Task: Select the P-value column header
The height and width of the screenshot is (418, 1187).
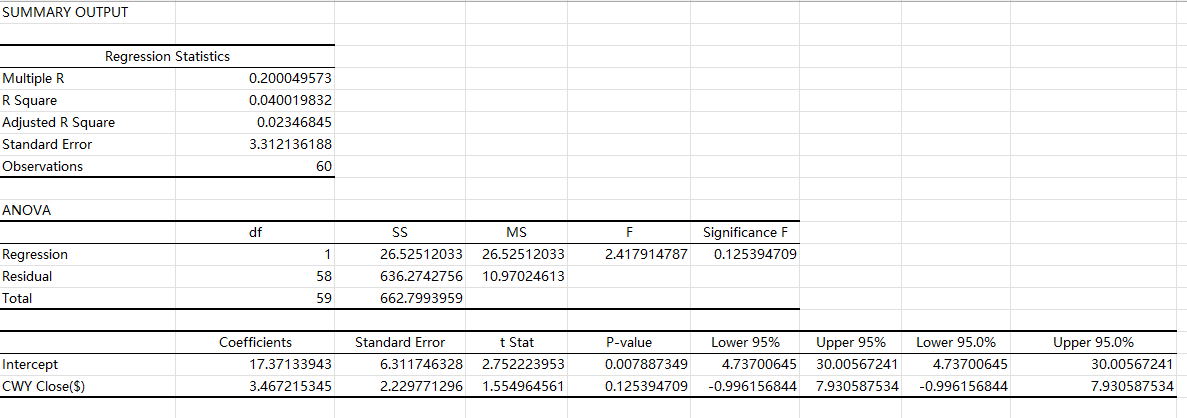Action: (x=630, y=343)
